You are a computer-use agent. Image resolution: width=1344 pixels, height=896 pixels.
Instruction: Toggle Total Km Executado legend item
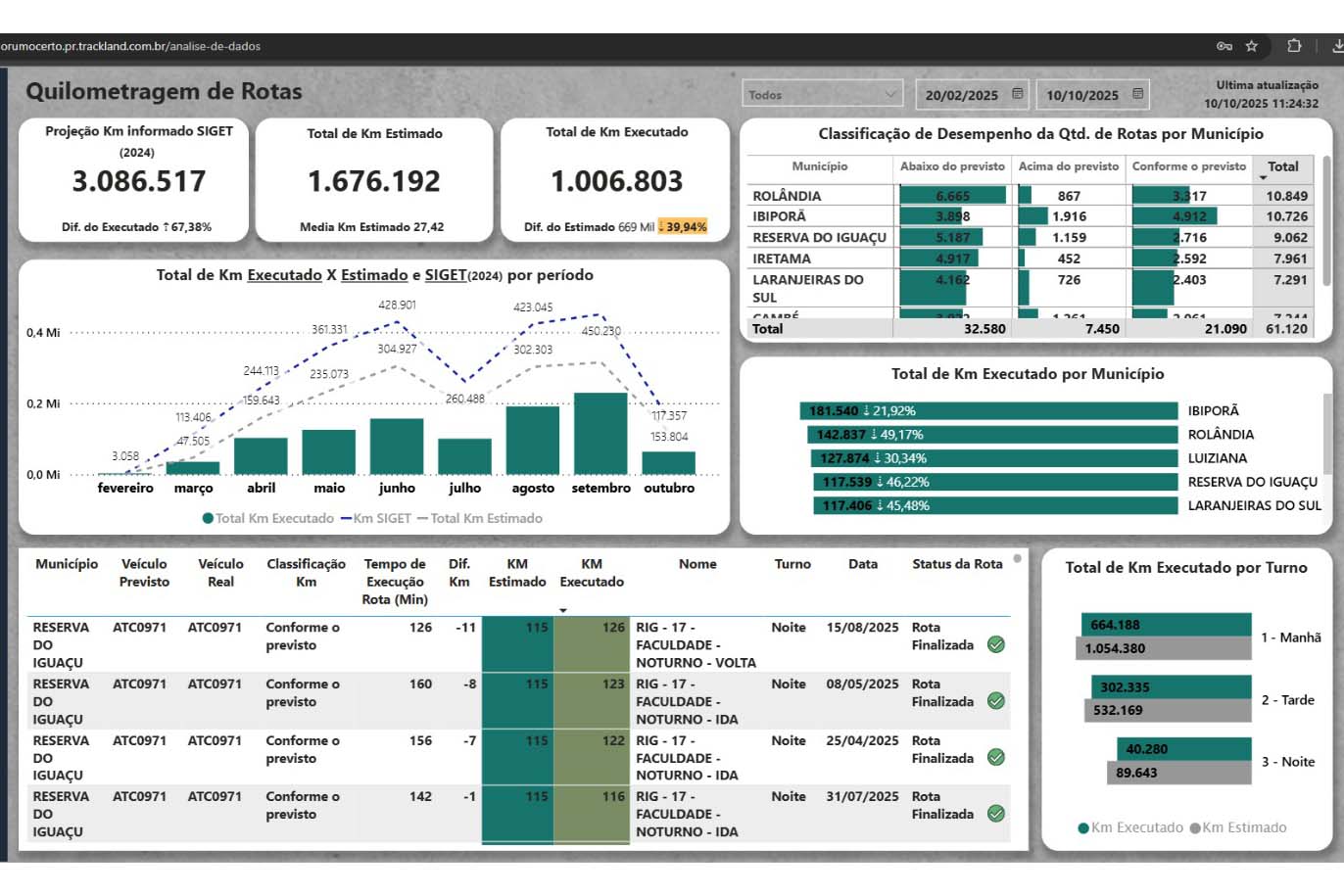pos(268,518)
